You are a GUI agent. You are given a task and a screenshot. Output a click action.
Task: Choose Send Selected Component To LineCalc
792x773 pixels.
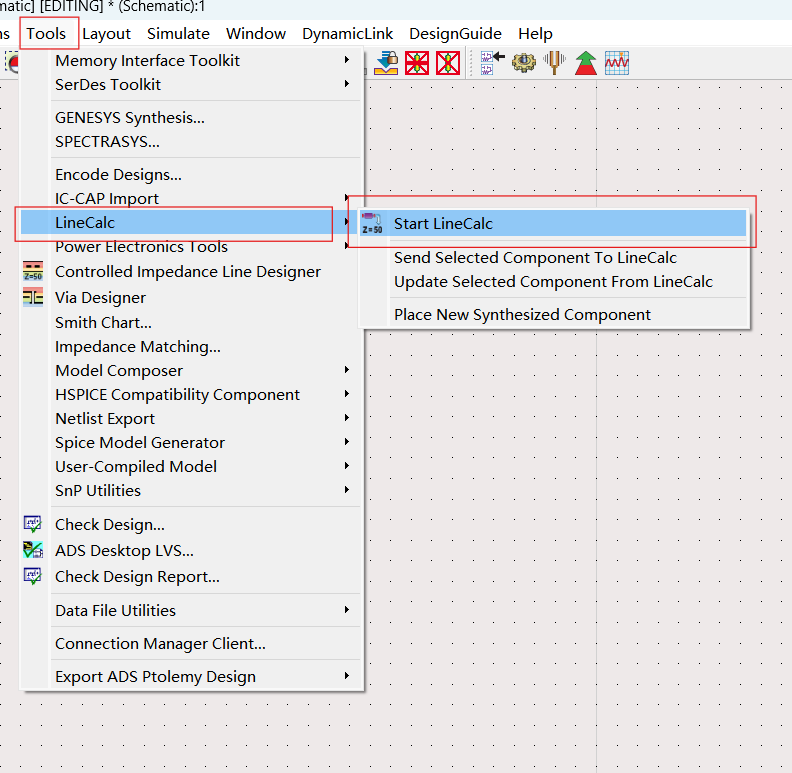[x=535, y=258]
